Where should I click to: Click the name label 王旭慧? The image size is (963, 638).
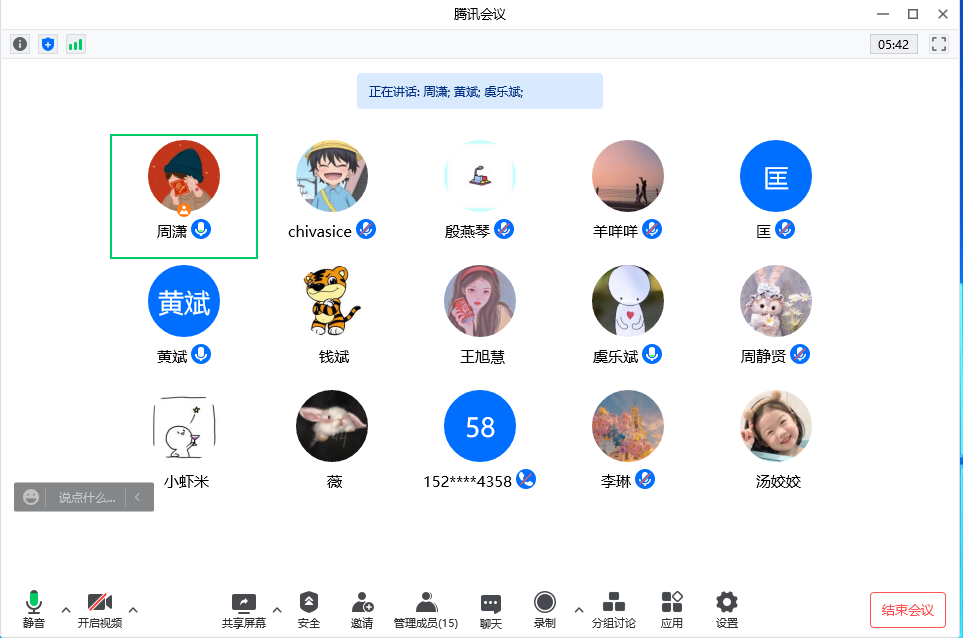coord(482,357)
